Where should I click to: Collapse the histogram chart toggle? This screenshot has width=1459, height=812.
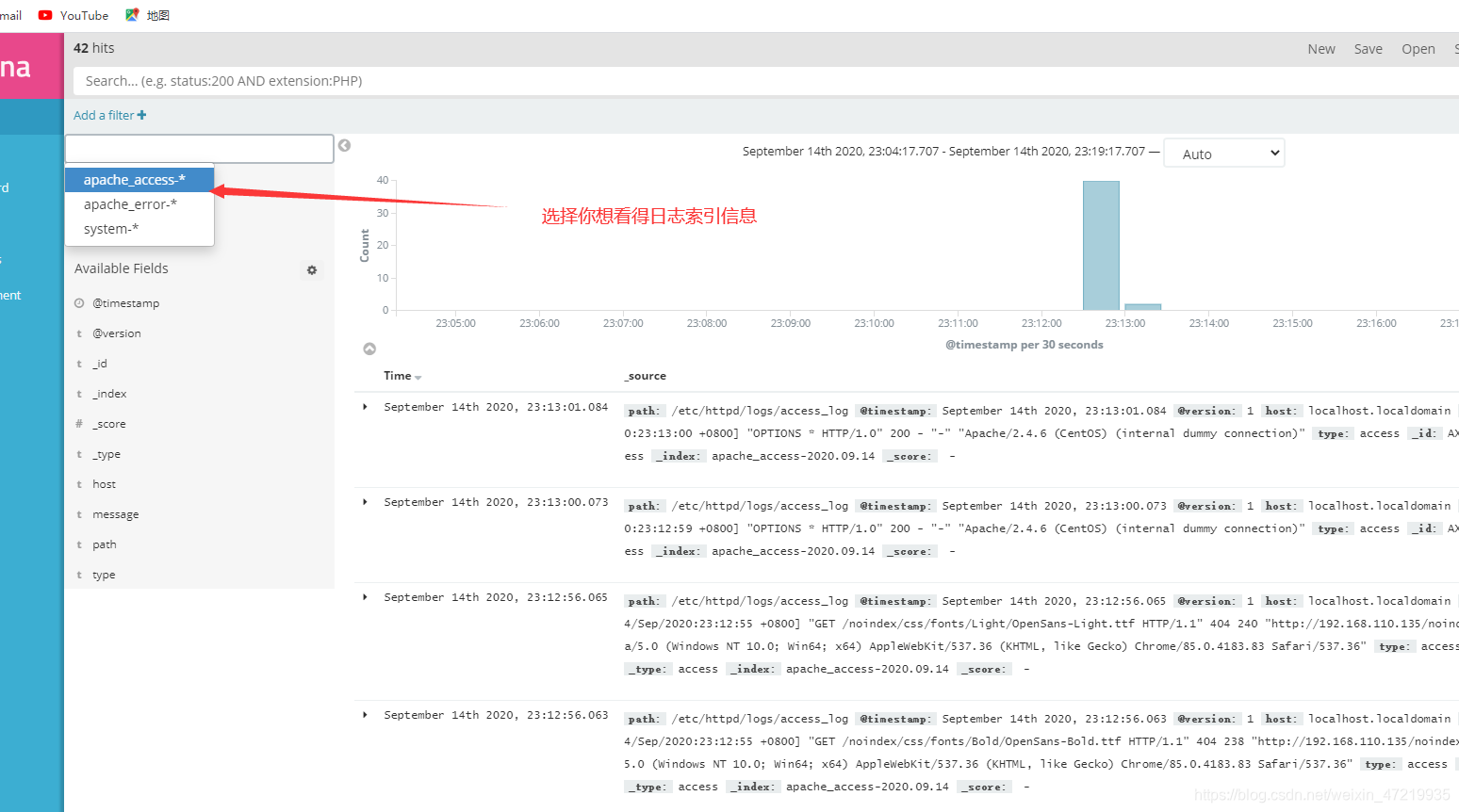click(x=369, y=349)
